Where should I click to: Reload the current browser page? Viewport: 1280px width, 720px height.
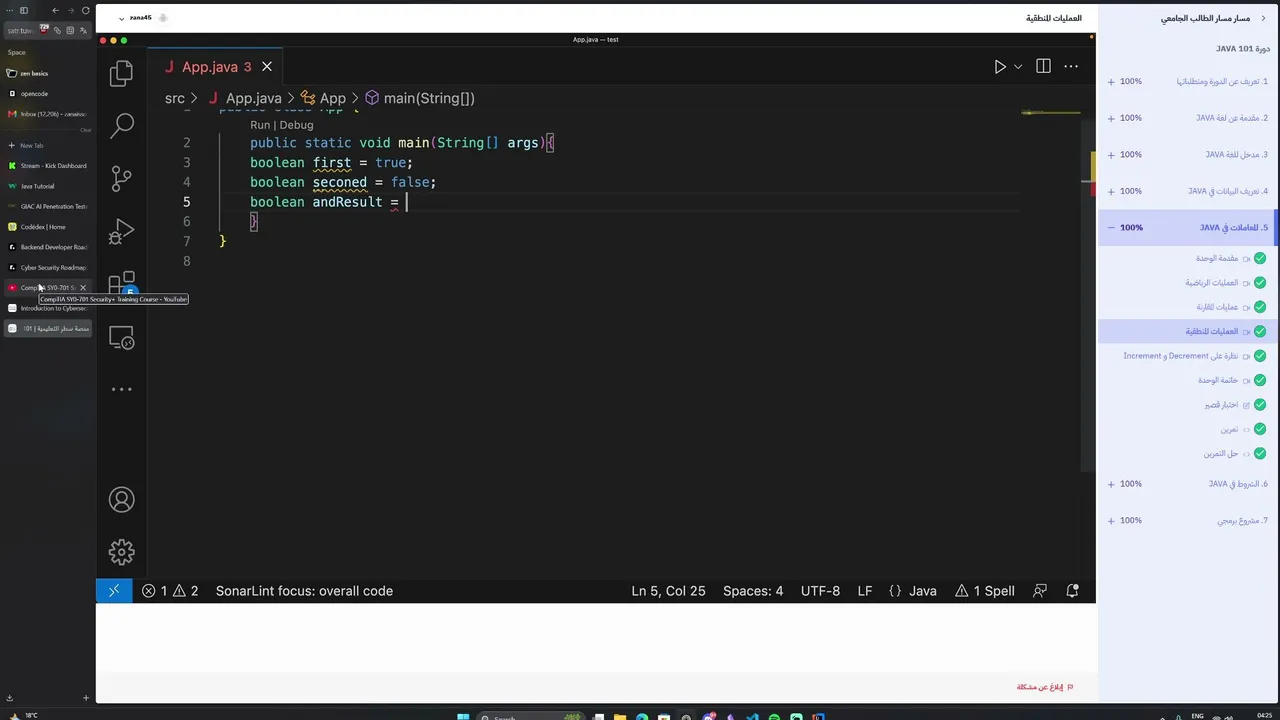[x=86, y=10]
